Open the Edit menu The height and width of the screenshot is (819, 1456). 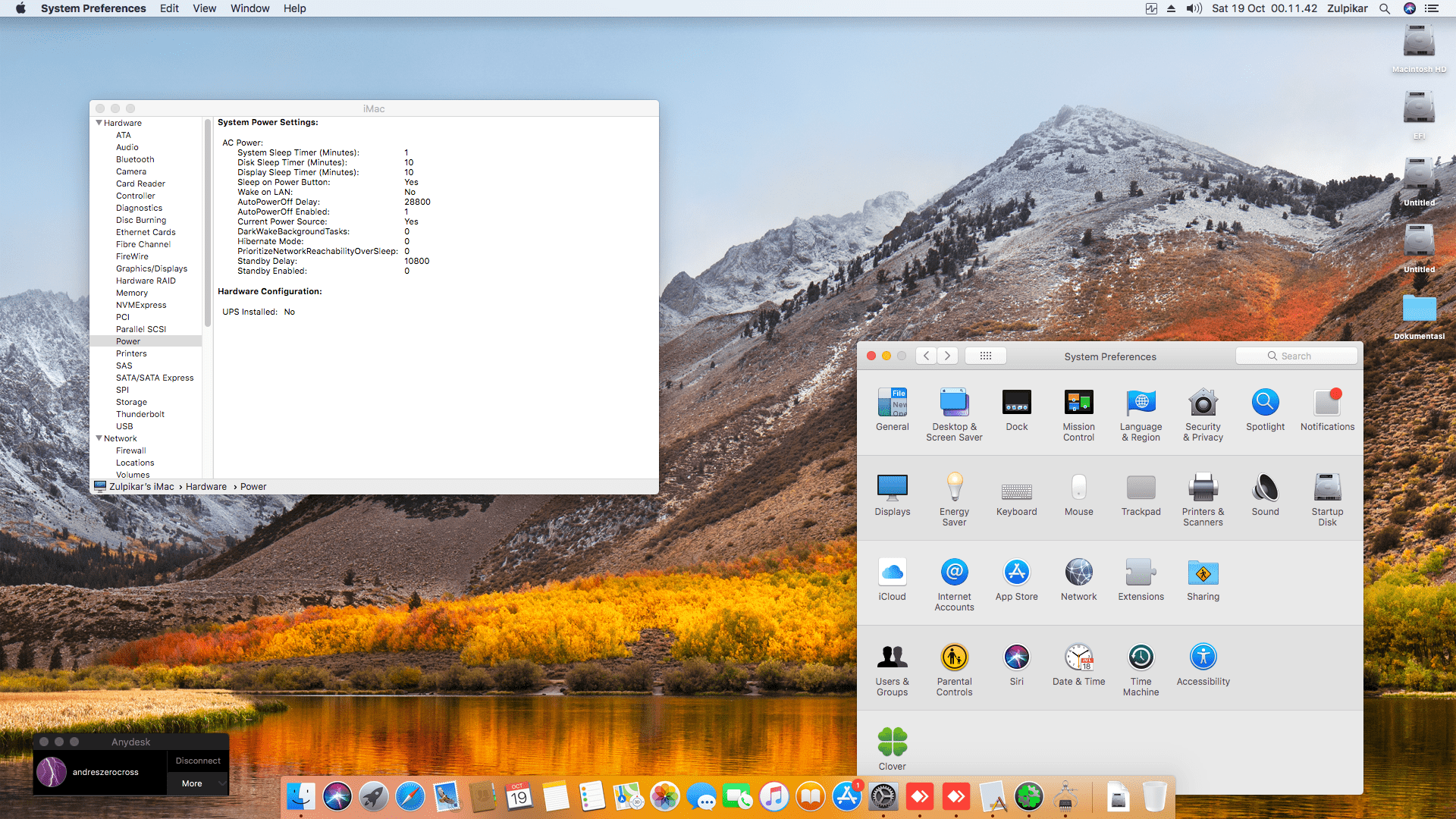click(168, 8)
